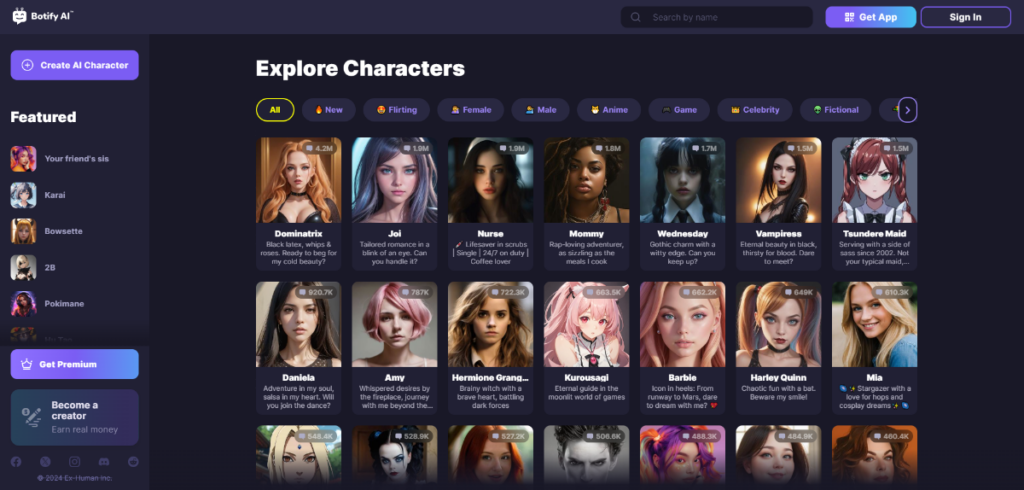Switch to the Female category tab
The height and width of the screenshot is (490, 1024).
[471, 110]
